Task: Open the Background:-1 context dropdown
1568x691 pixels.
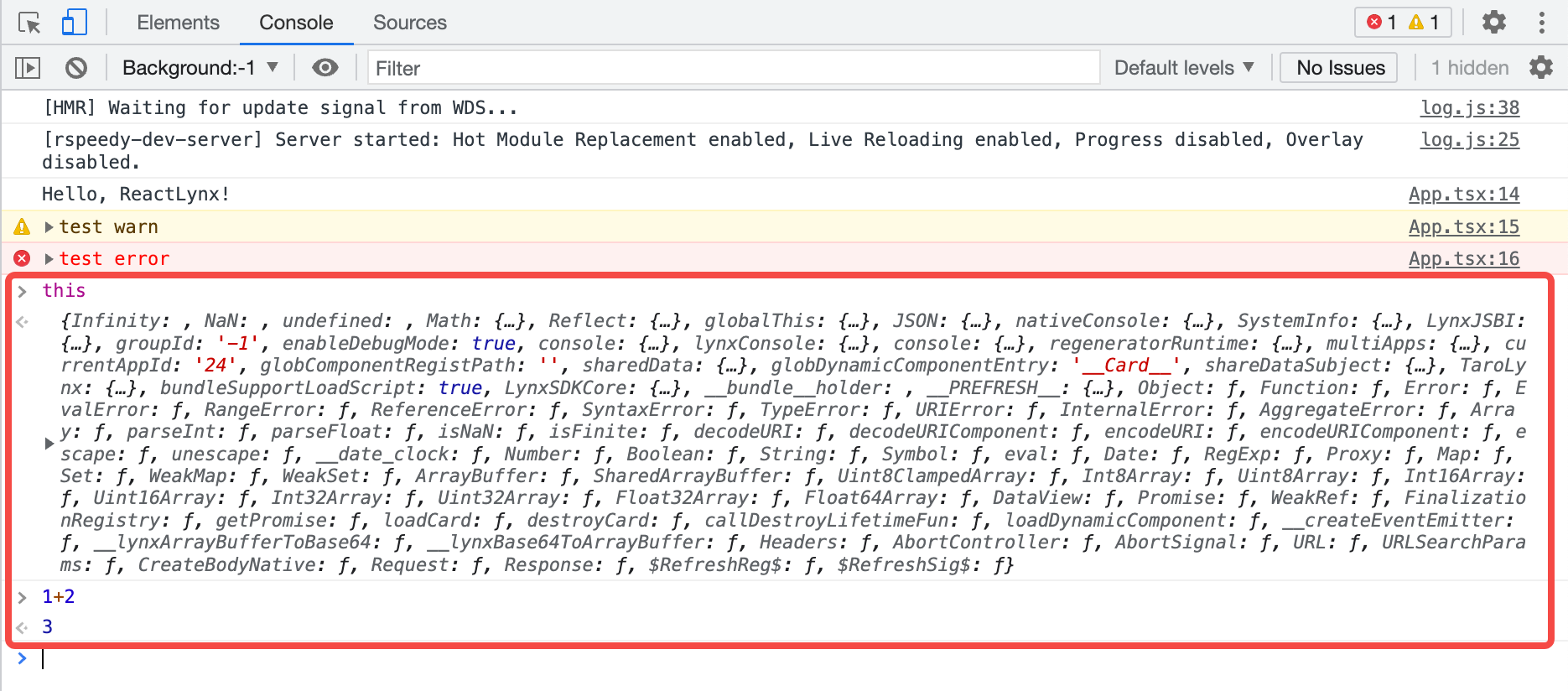Action: (200, 68)
